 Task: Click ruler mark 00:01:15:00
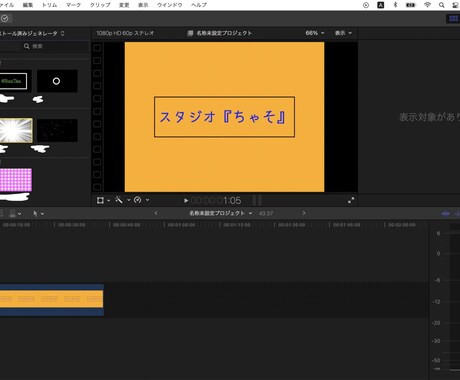pos(237,225)
